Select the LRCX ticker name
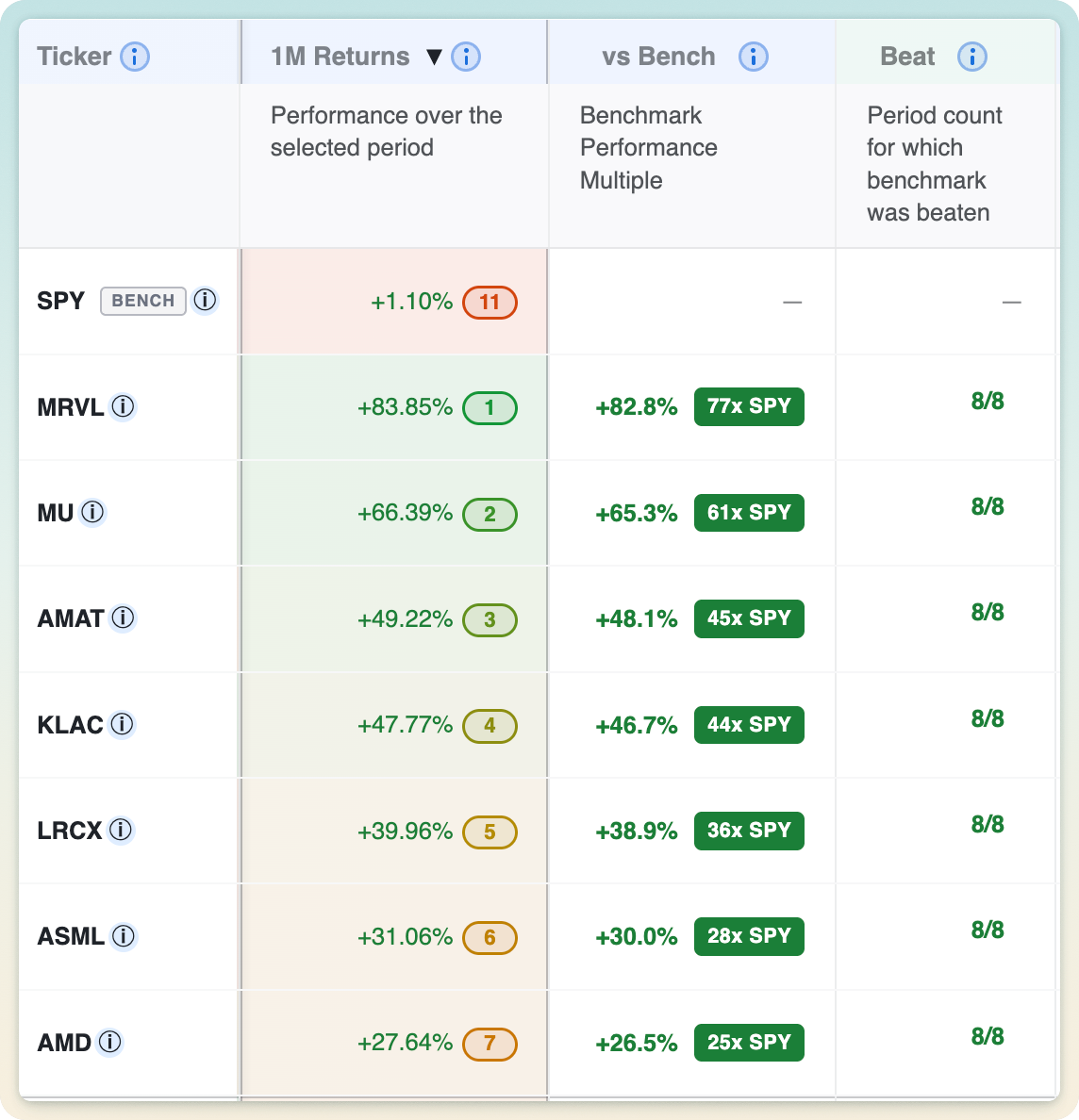The height and width of the screenshot is (1120, 1079). click(69, 831)
